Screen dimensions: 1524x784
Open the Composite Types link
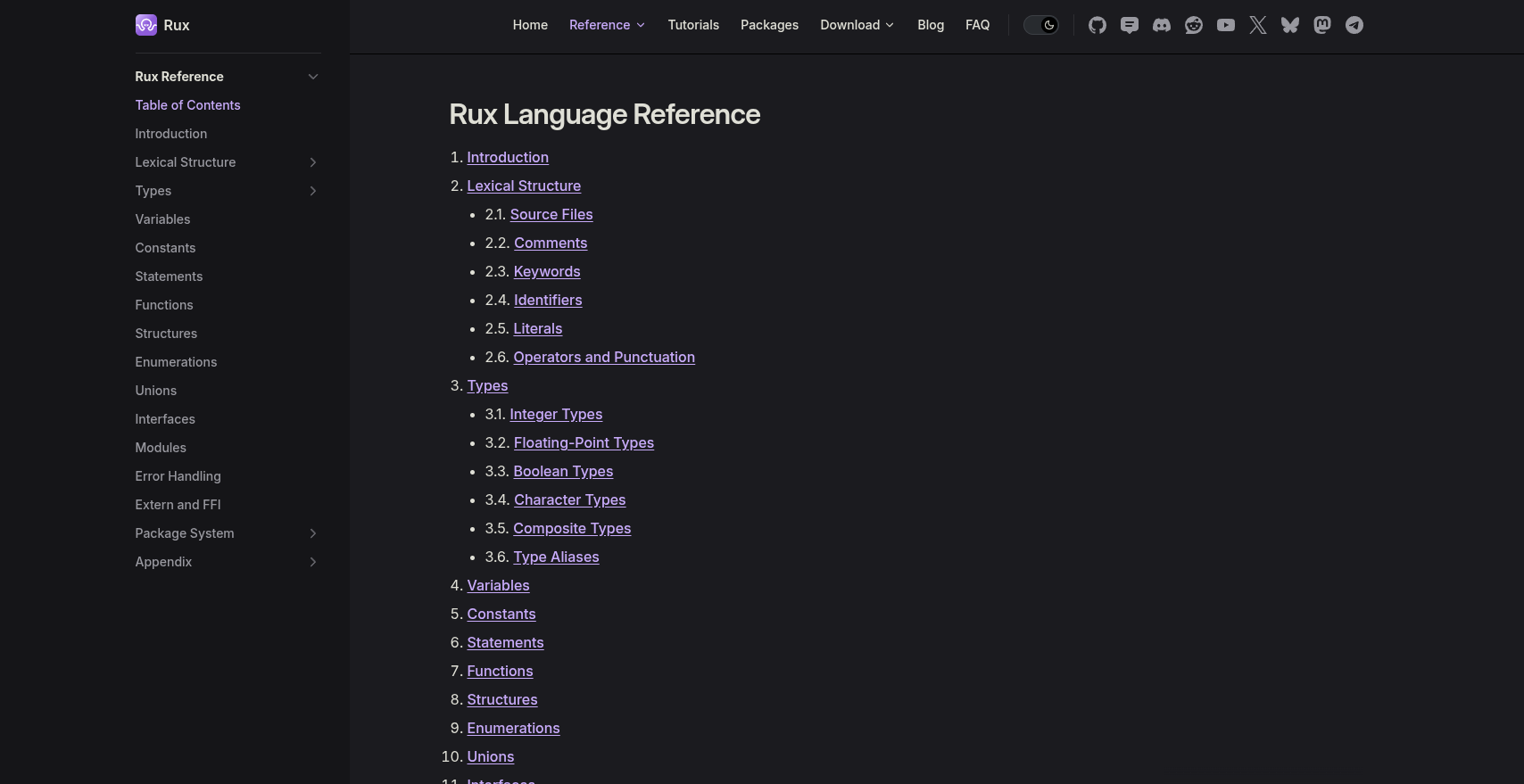click(x=572, y=528)
